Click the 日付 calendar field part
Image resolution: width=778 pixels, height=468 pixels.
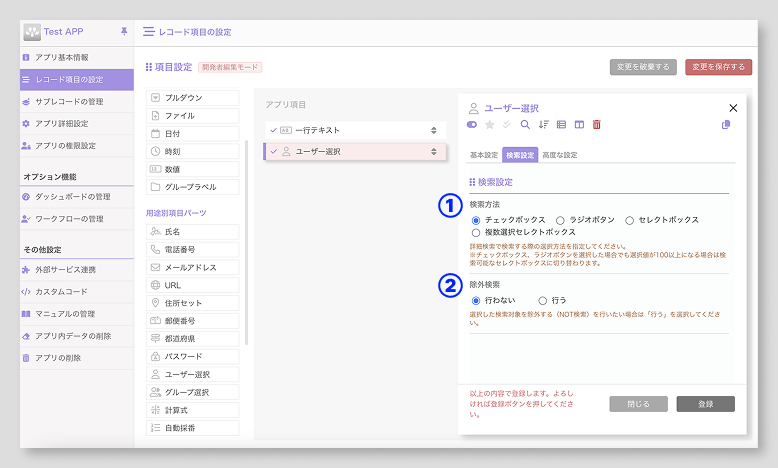(193, 134)
